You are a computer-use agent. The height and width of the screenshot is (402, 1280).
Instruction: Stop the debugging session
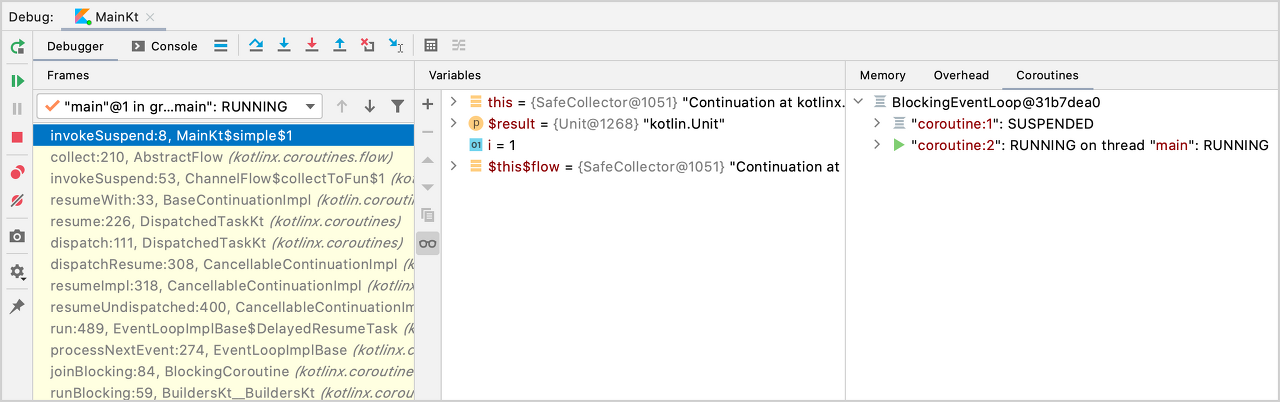[x=17, y=137]
